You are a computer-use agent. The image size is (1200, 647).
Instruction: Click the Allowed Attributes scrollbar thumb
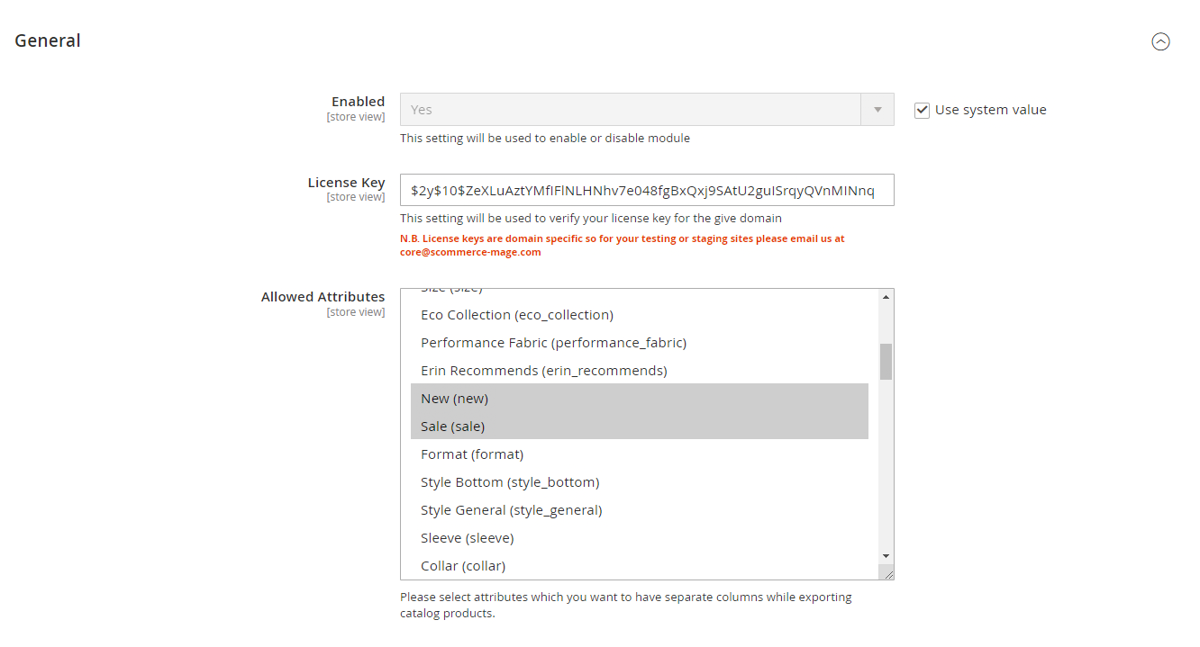coord(886,361)
